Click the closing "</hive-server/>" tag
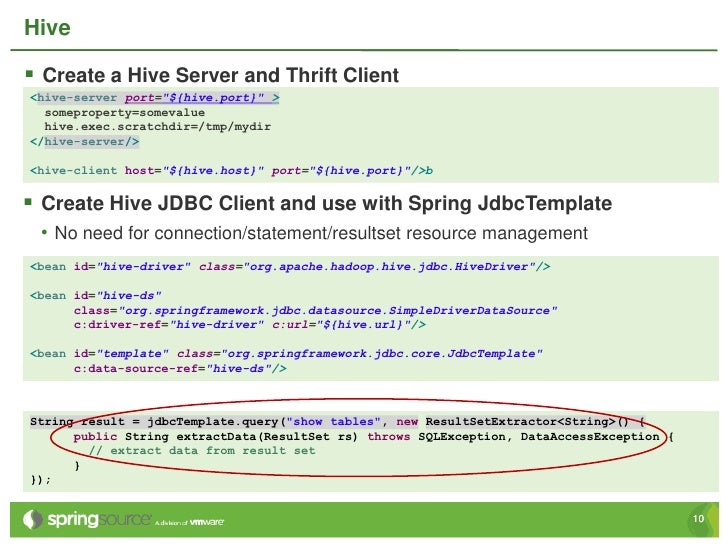Screen dimensions: 728x546 [84, 142]
